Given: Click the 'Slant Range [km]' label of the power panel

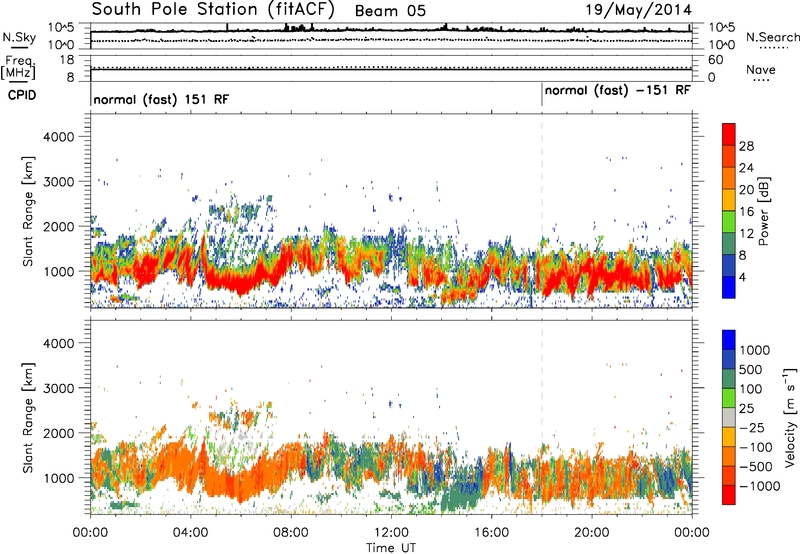Looking at the screenshot, I should (28, 211).
